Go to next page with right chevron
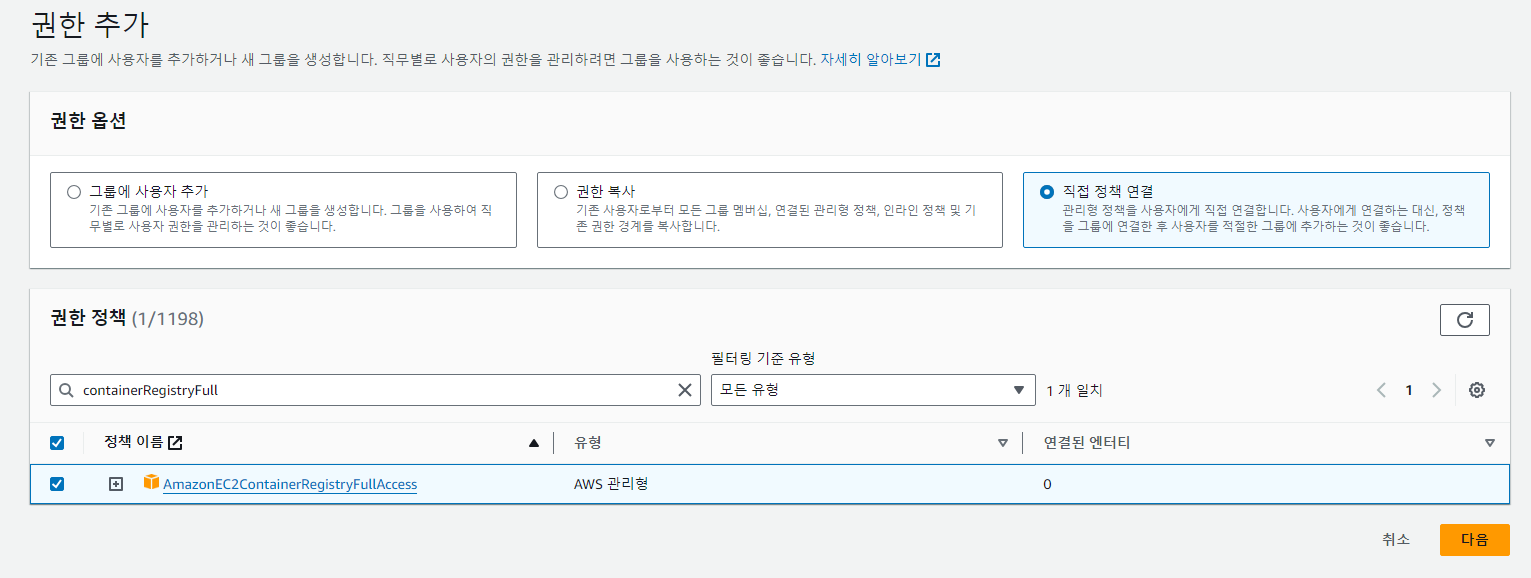Viewport: 1531px width, 578px height. point(1436,390)
